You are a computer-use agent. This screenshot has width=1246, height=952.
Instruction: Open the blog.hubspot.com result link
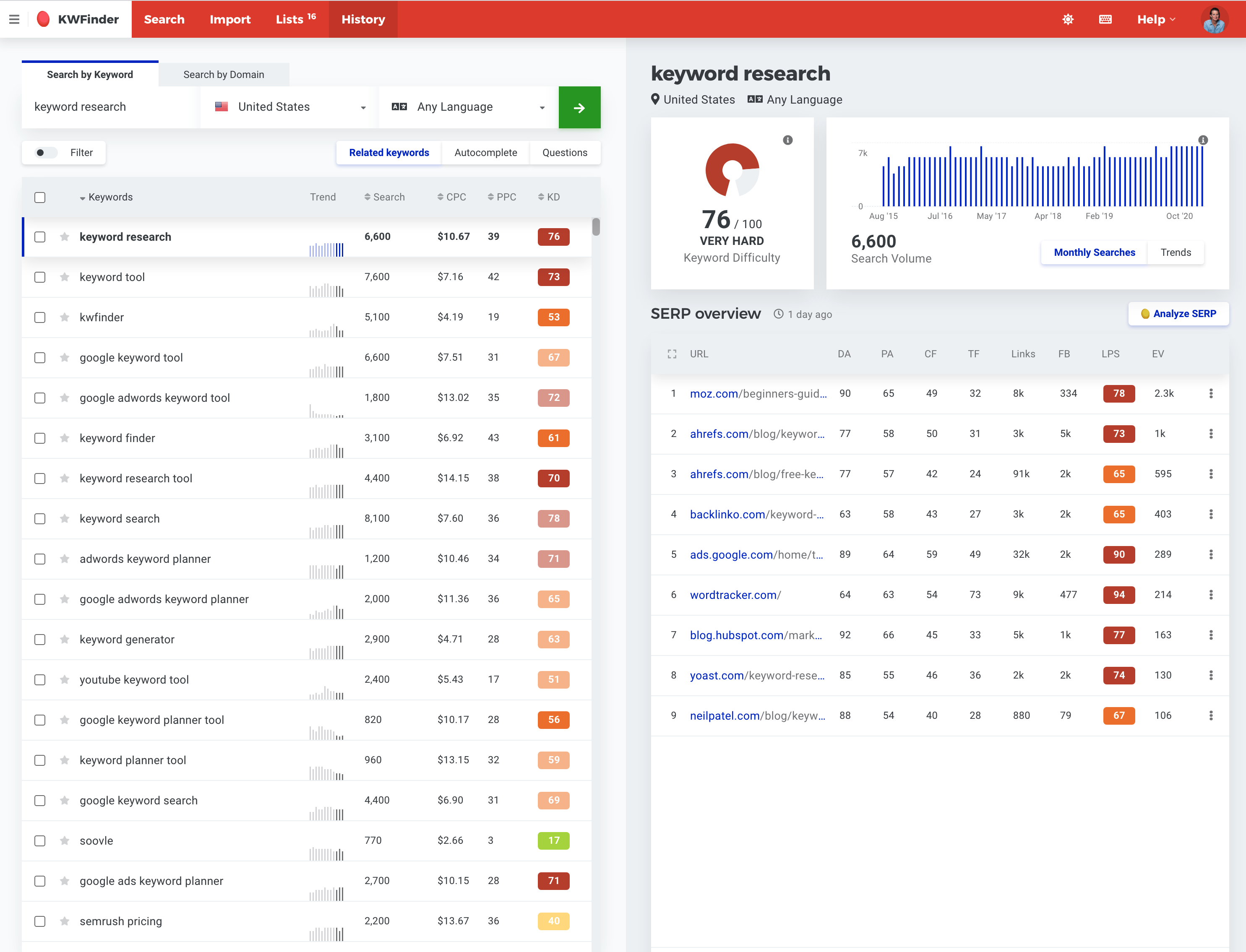tap(756, 635)
